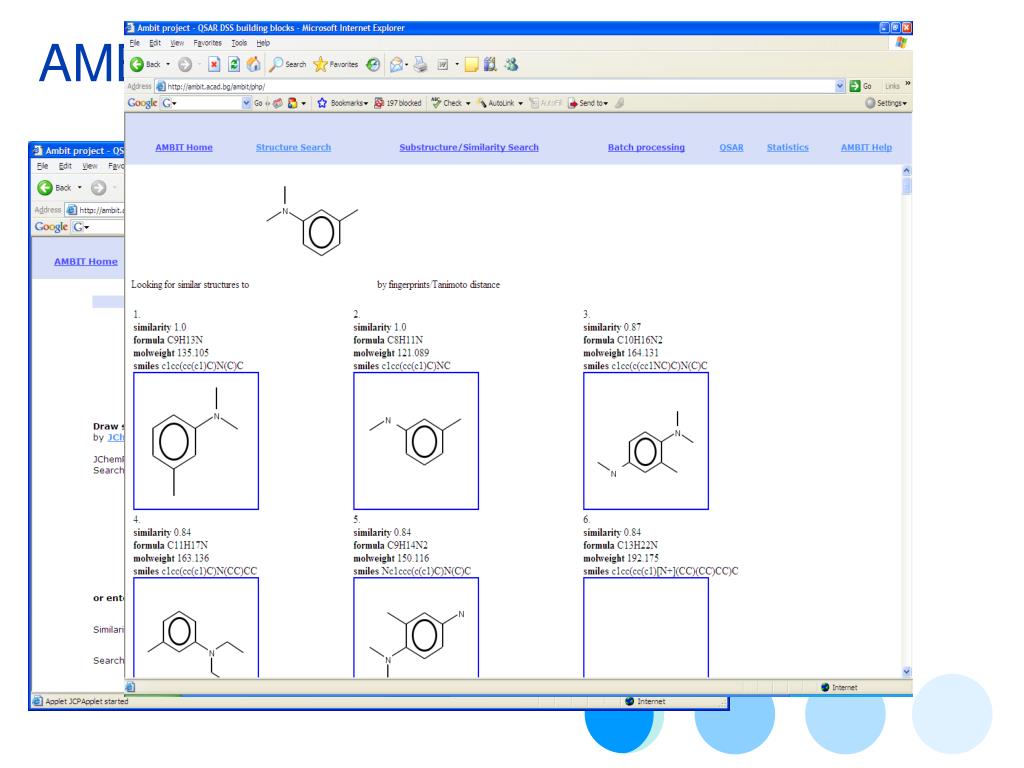Open the QSAR link
The width and height of the screenshot is (1024, 768).
tap(731, 148)
